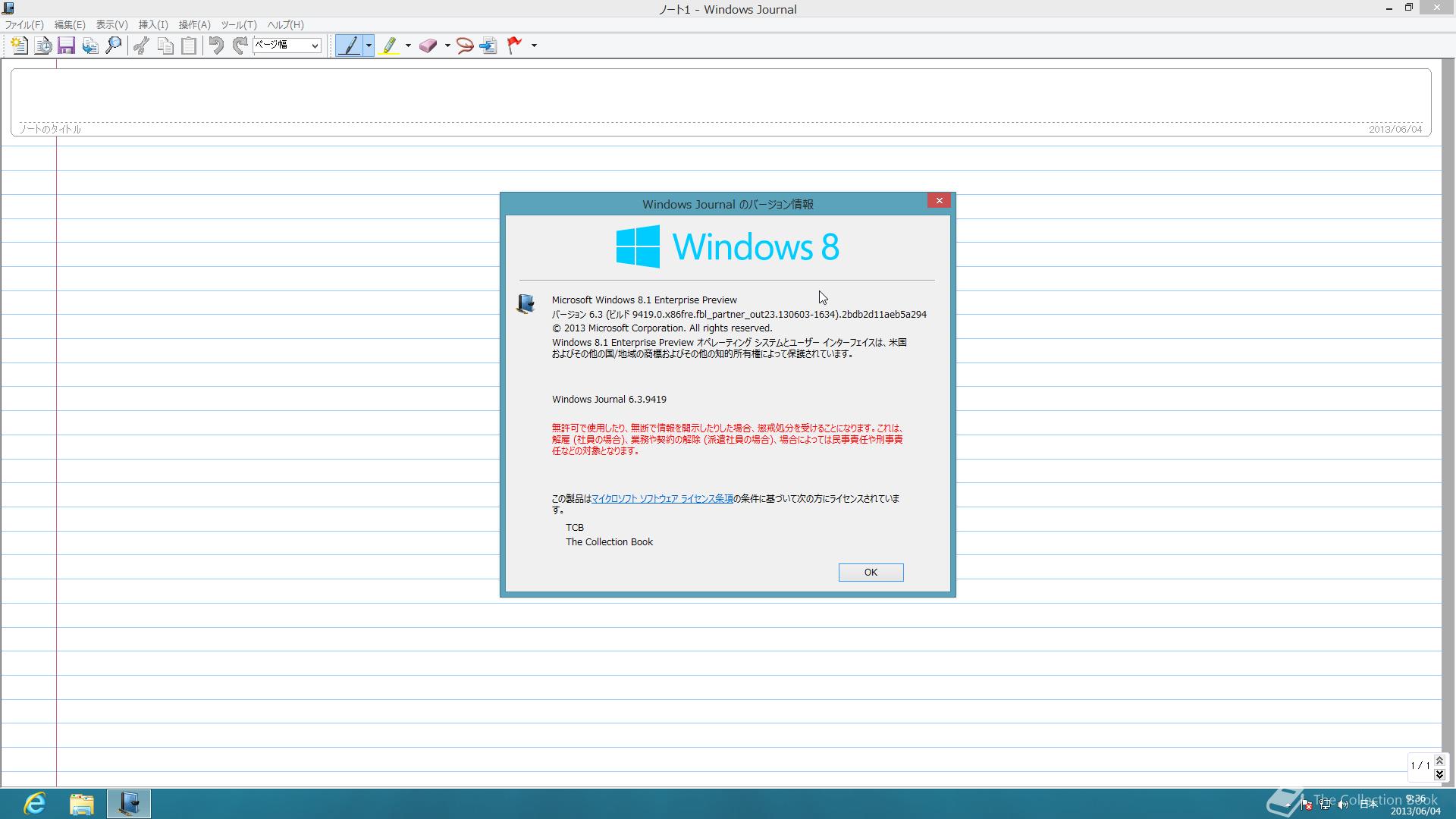1456x819 pixels.
Task: Click the import icon beside the save icon
Action: point(90,45)
